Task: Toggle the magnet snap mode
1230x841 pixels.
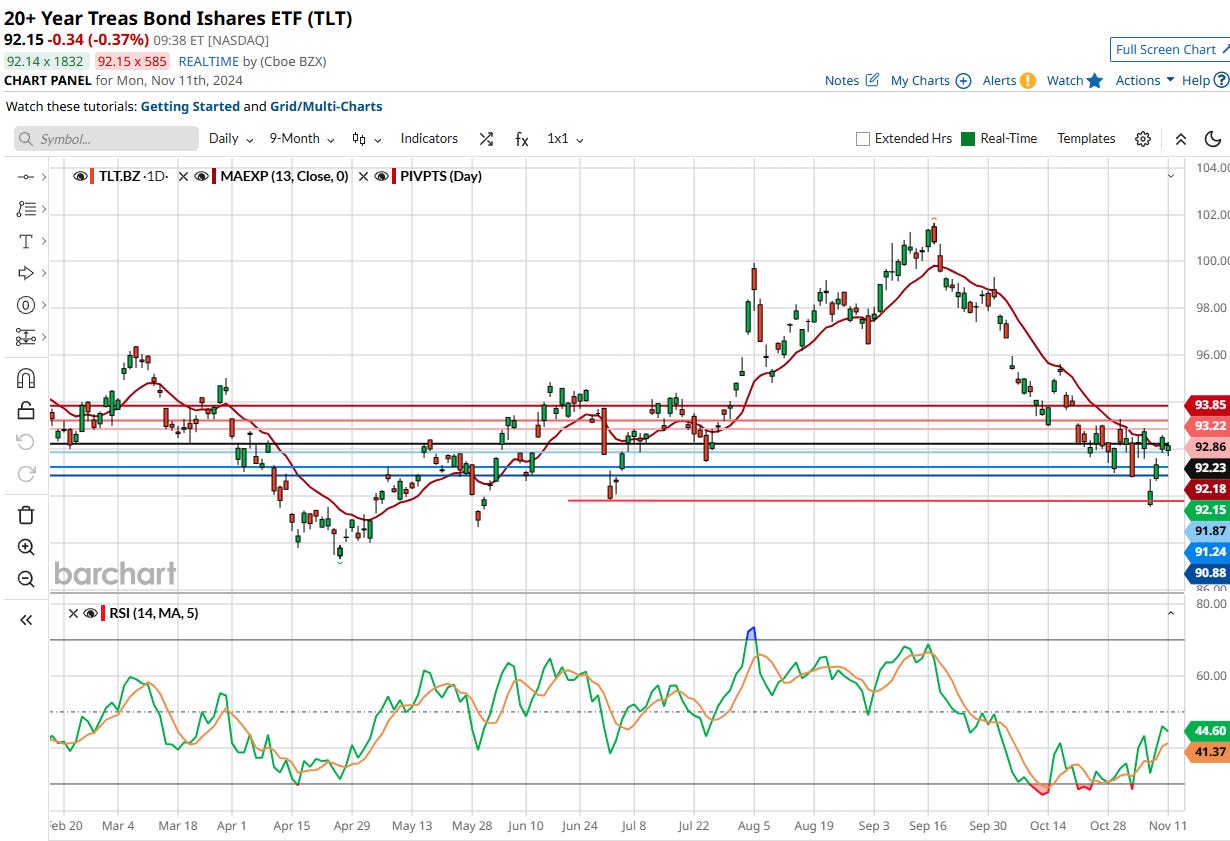Action: tap(26, 378)
